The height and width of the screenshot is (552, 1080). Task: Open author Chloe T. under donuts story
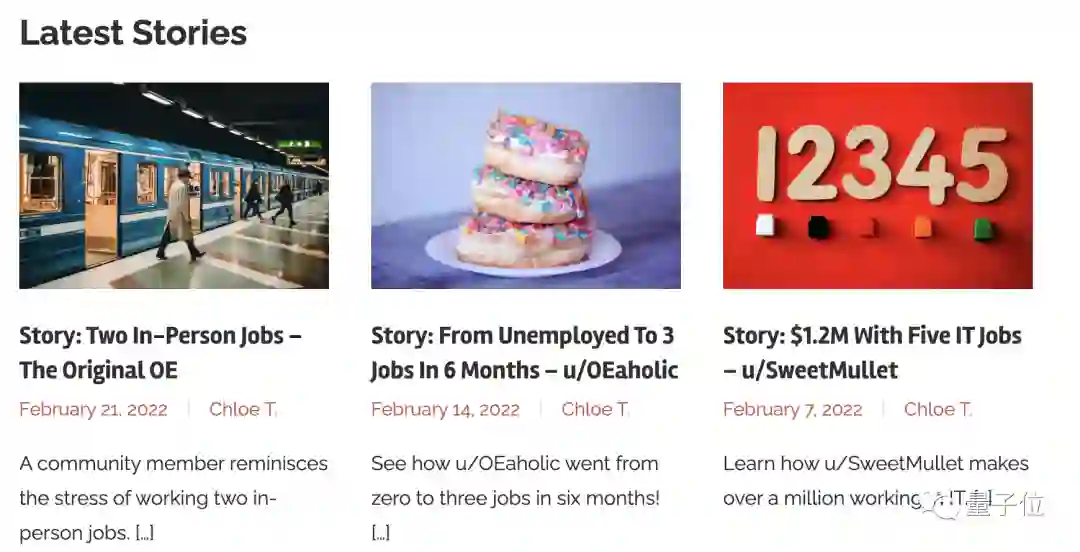point(595,409)
